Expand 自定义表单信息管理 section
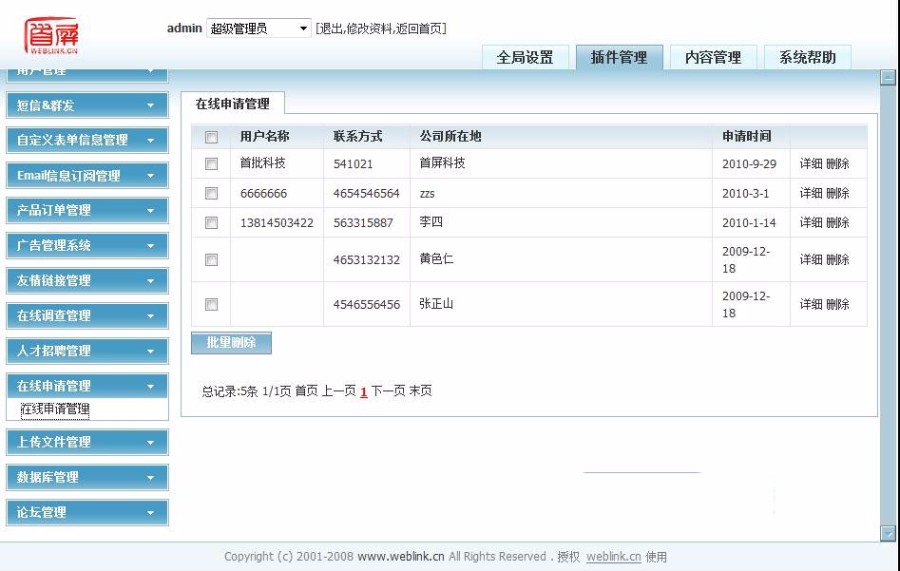This screenshot has width=900, height=571. pos(87,140)
